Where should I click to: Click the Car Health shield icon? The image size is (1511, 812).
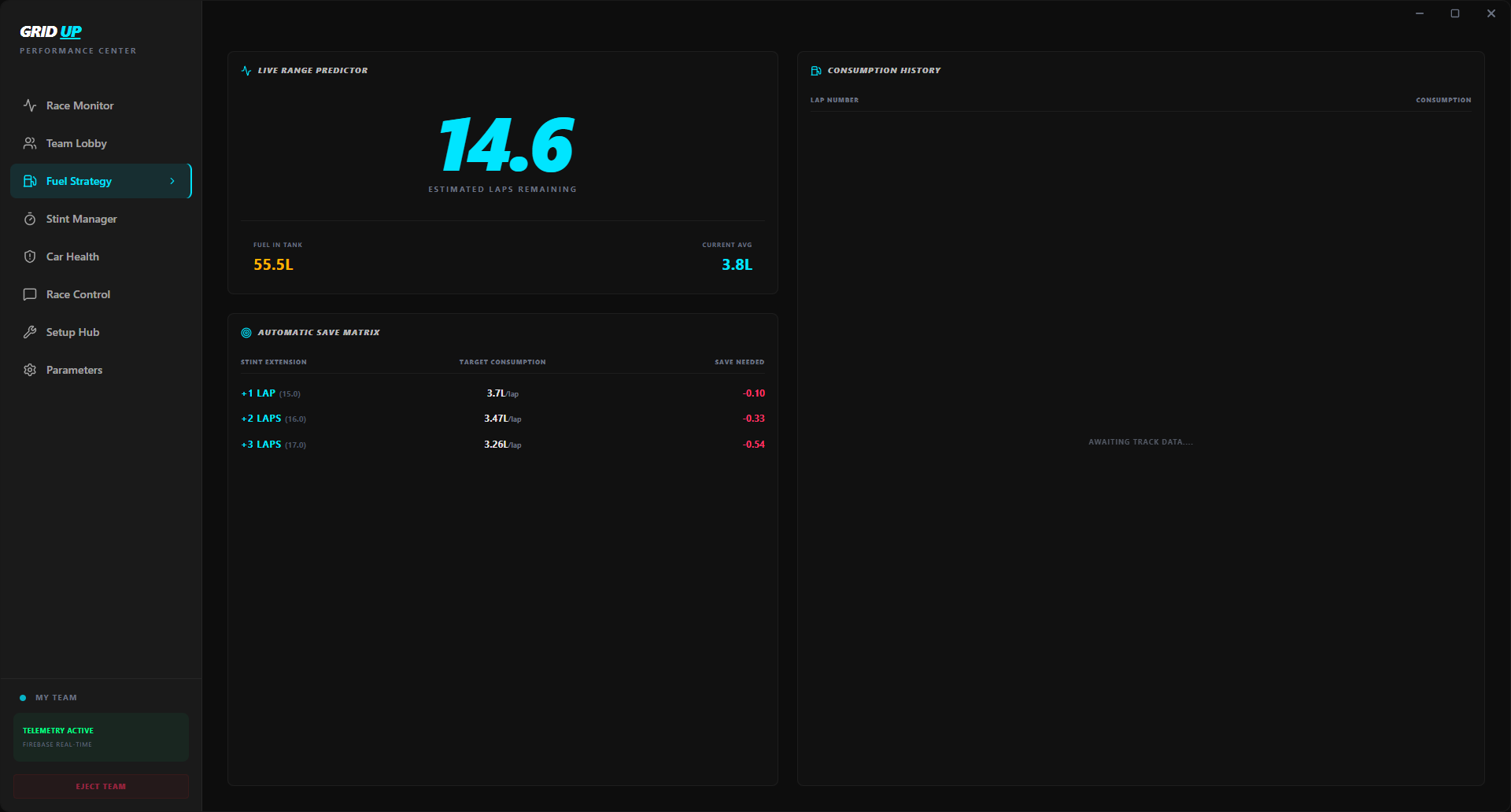30,257
